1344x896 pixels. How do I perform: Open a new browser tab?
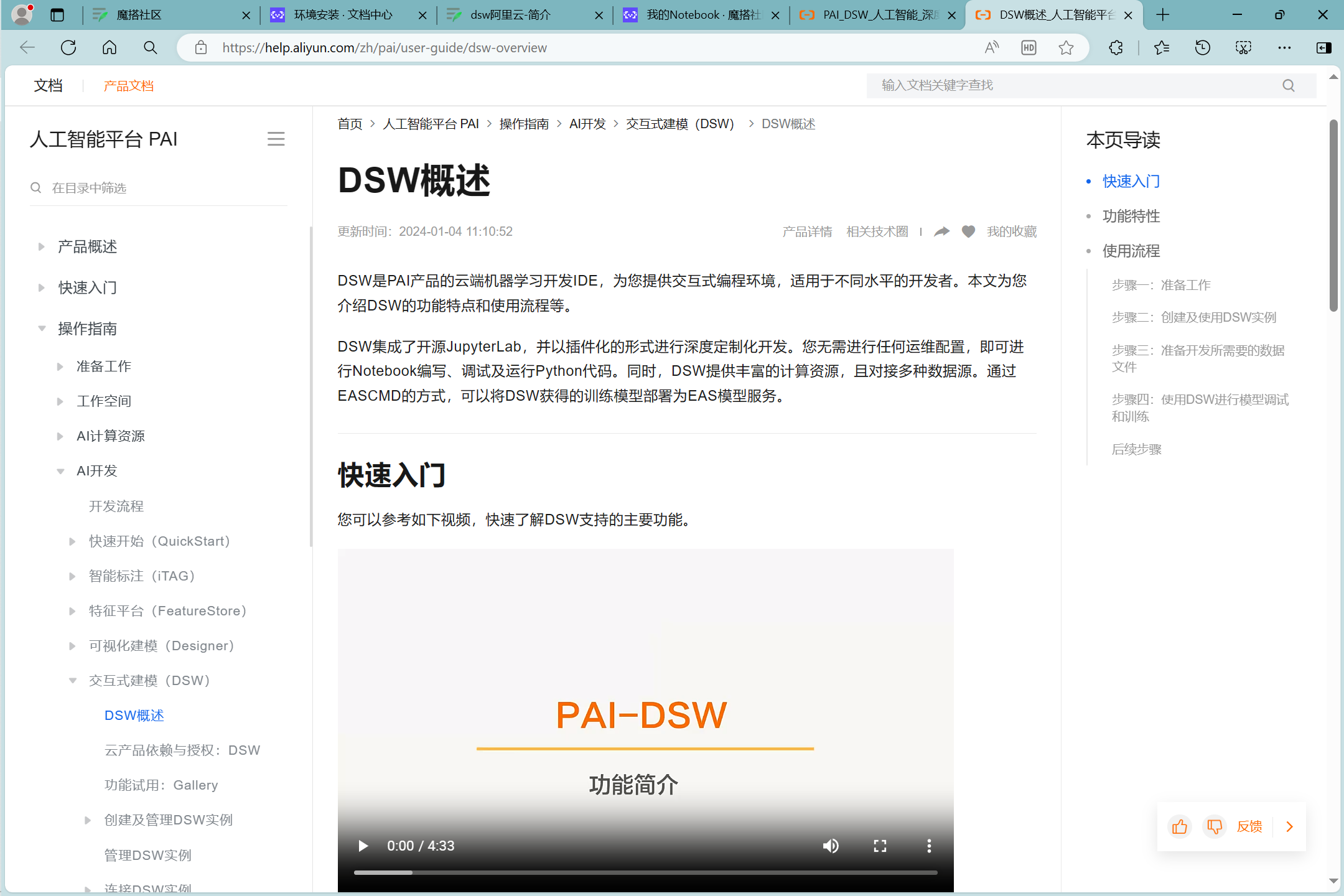click(1162, 15)
